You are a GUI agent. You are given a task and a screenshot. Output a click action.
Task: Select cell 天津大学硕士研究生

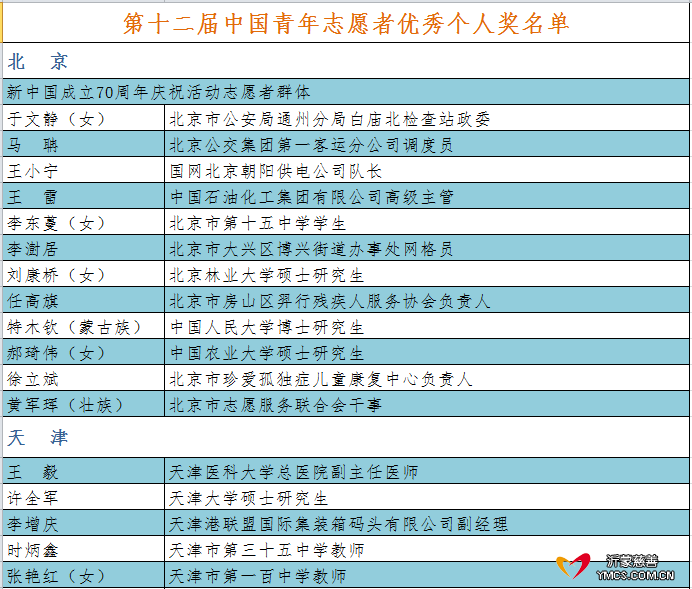pos(427,497)
